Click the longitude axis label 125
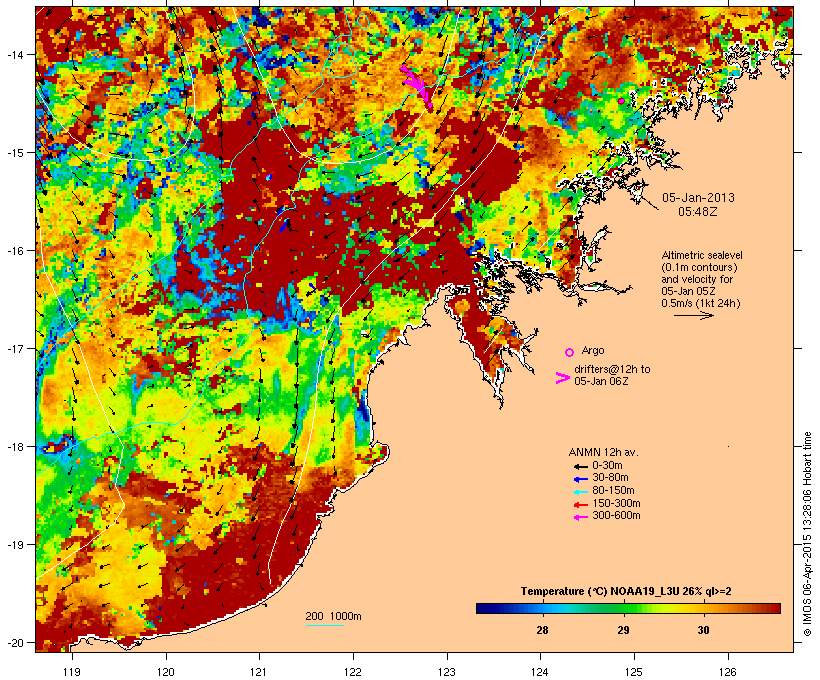 [x=634, y=672]
